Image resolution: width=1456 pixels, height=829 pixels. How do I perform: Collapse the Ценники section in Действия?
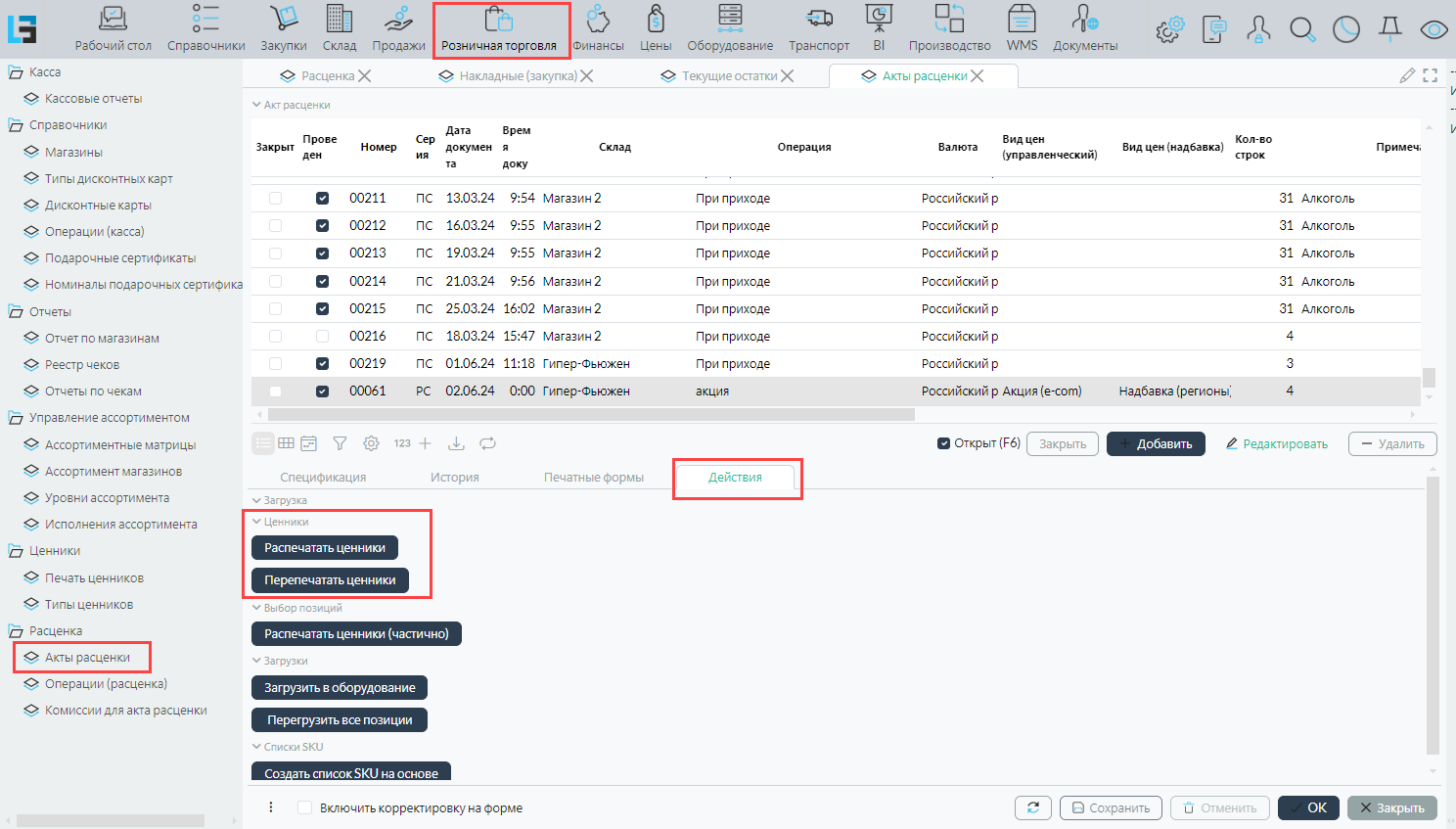coord(257,522)
